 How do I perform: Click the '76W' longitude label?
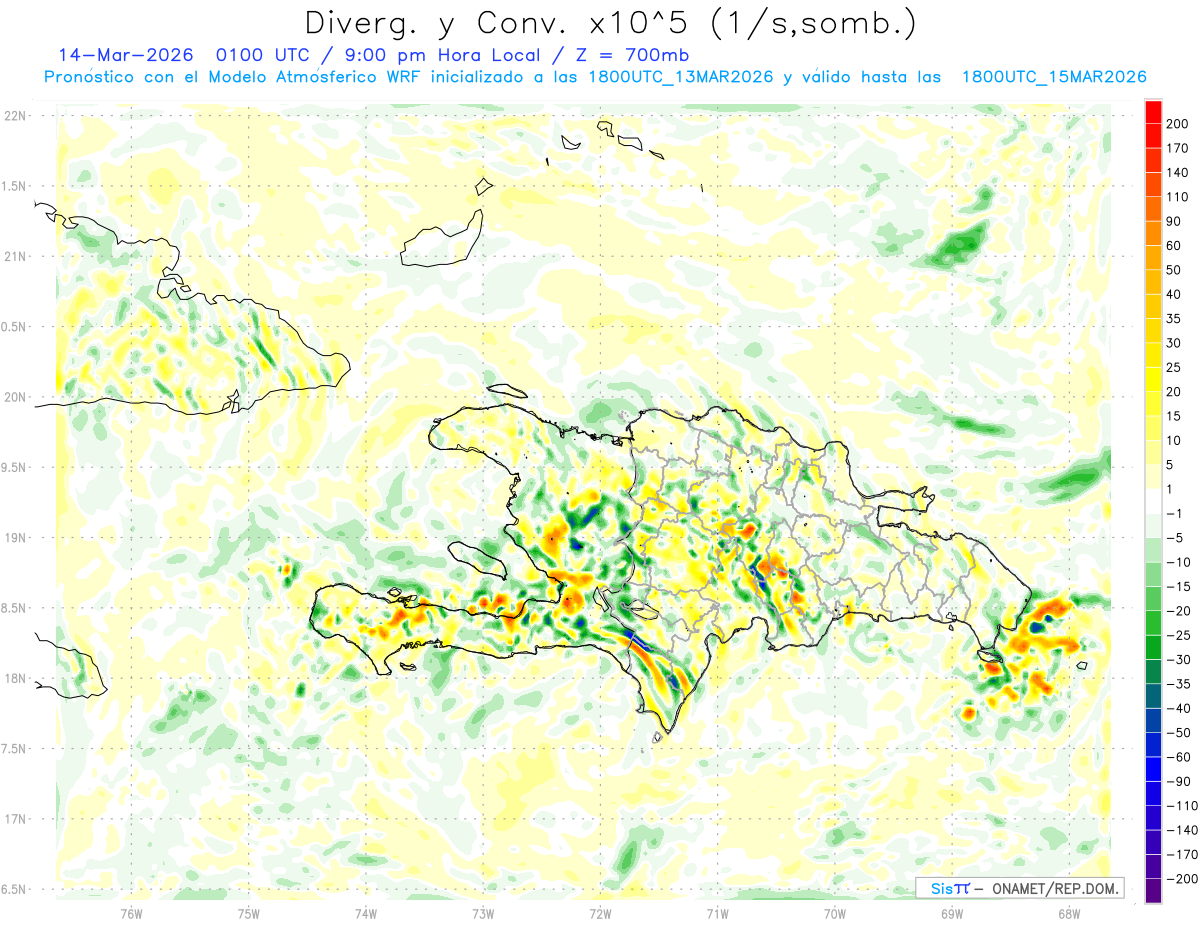coord(131,914)
